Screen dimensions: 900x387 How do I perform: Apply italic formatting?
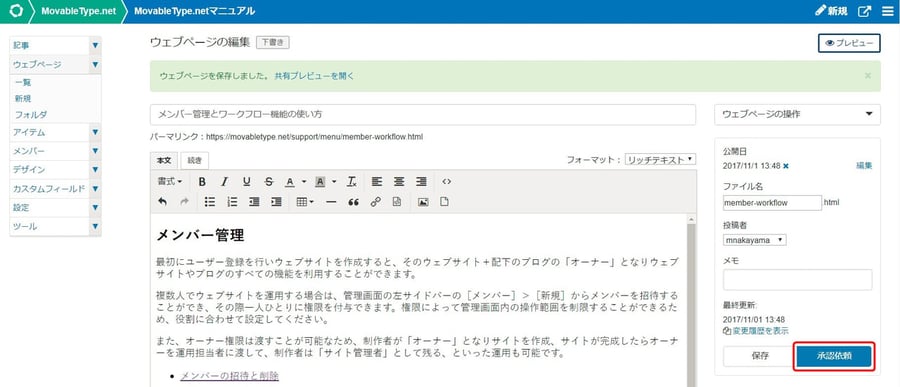pos(224,181)
